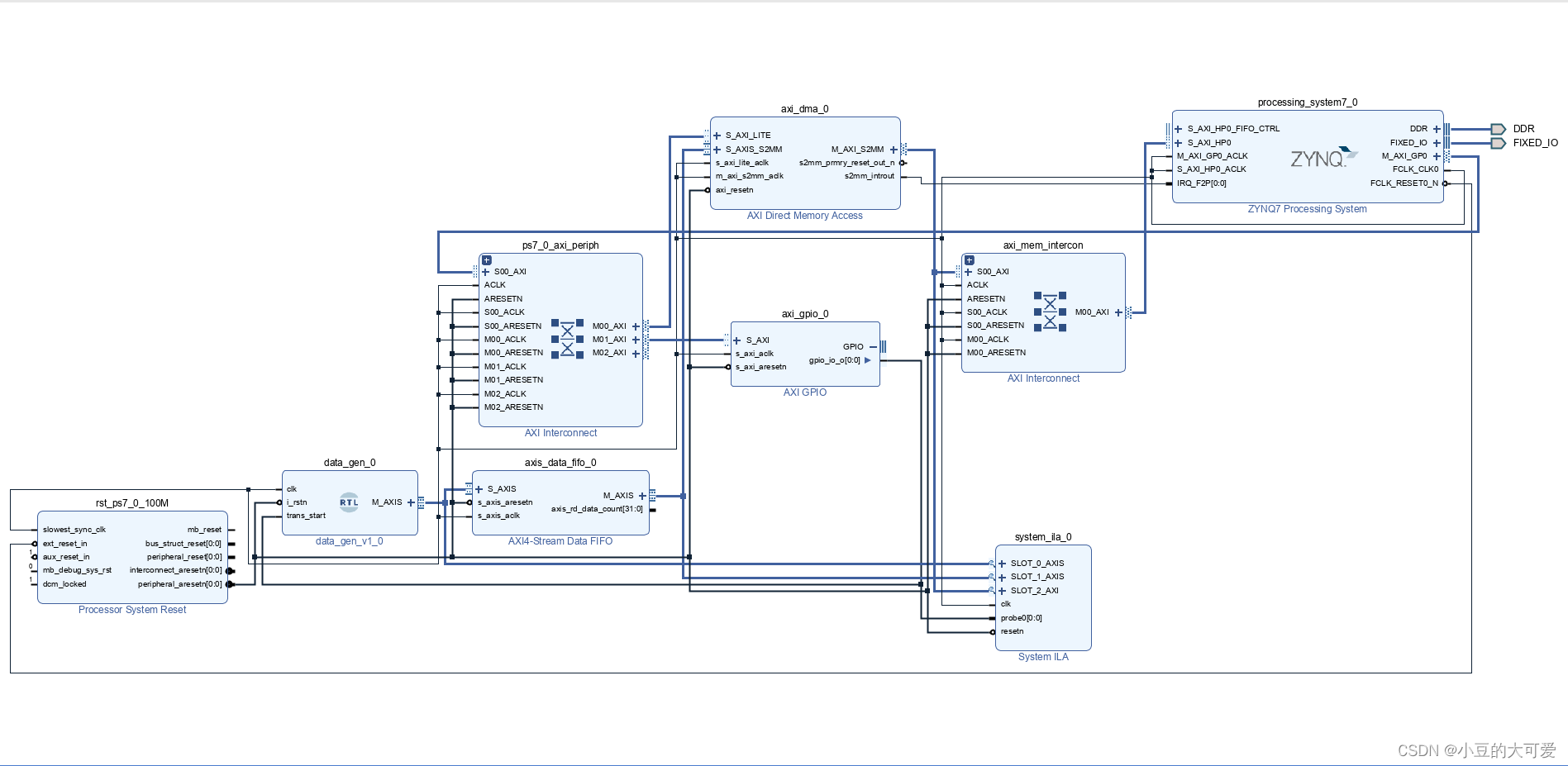Expand SLOT_2_AXI port on system_ila_0

point(1002,591)
